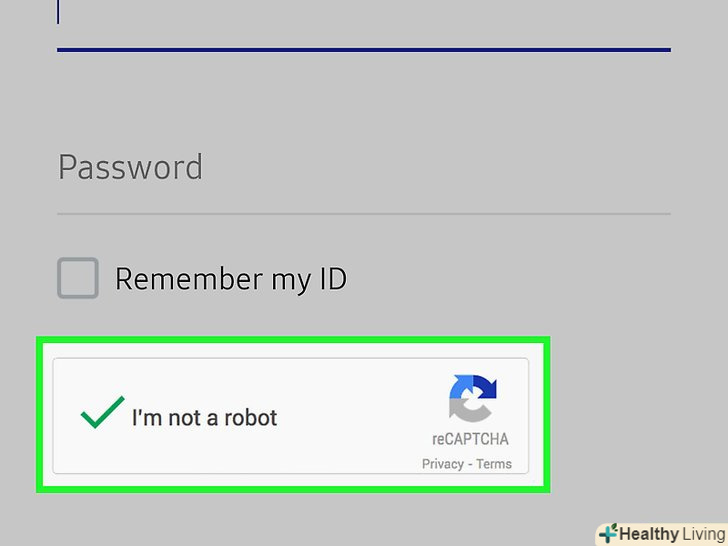The height and width of the screenshot is (546, 728).
Task: Click the reCAPTCHA text below the logo
Action: pyautogui.click(x=471, y=440)
